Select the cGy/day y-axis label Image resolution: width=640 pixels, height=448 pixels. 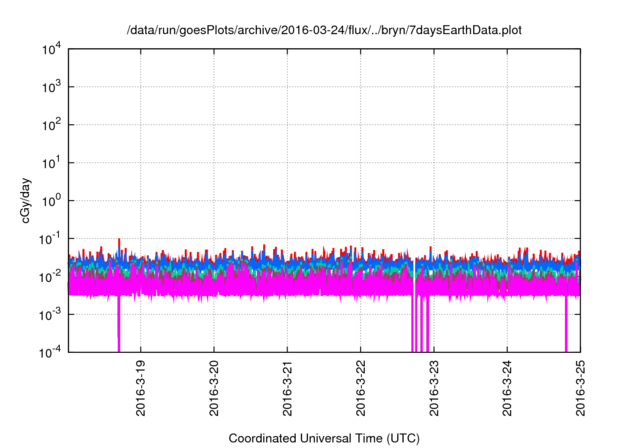click(x=25, y=200)
